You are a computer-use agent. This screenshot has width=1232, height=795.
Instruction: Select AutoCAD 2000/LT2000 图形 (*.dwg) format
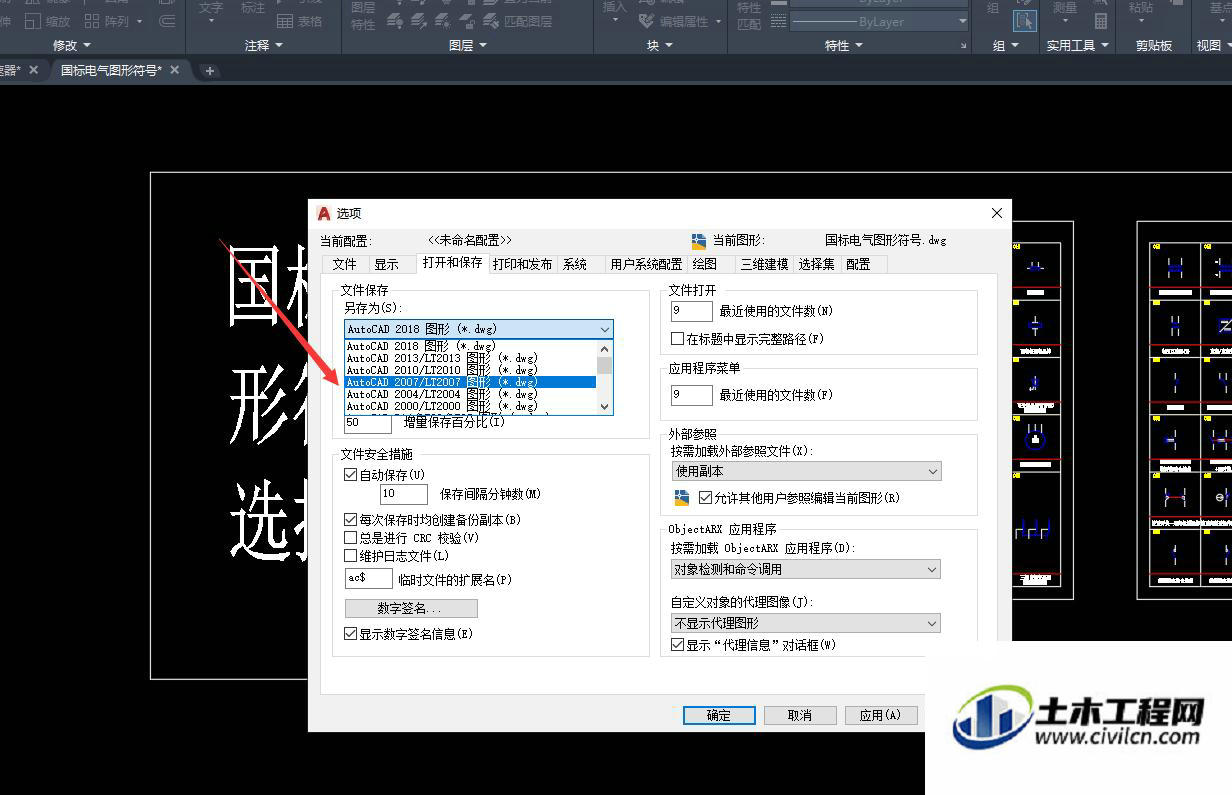click(x=470, y=406)
